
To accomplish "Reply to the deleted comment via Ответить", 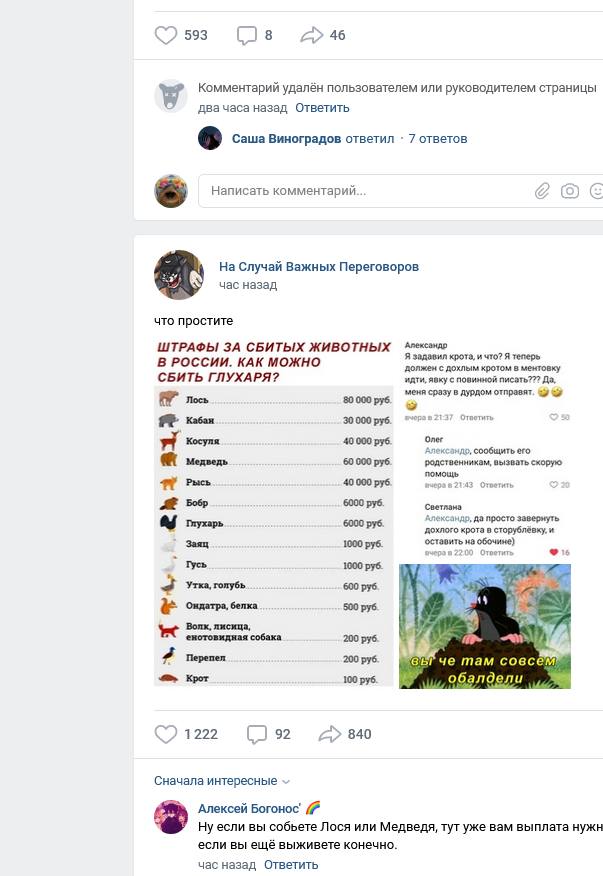I will click(322, 108).
